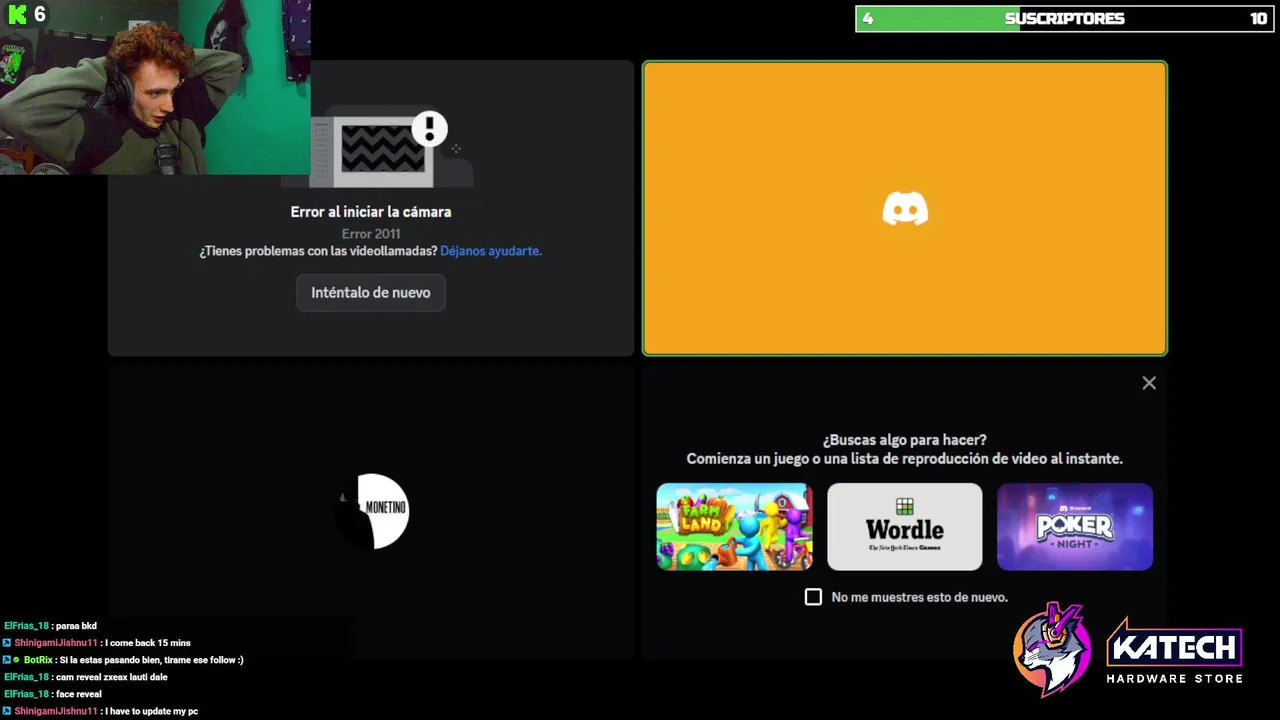
Task: Launch the Farm Land game
Action: pos(734,527)
